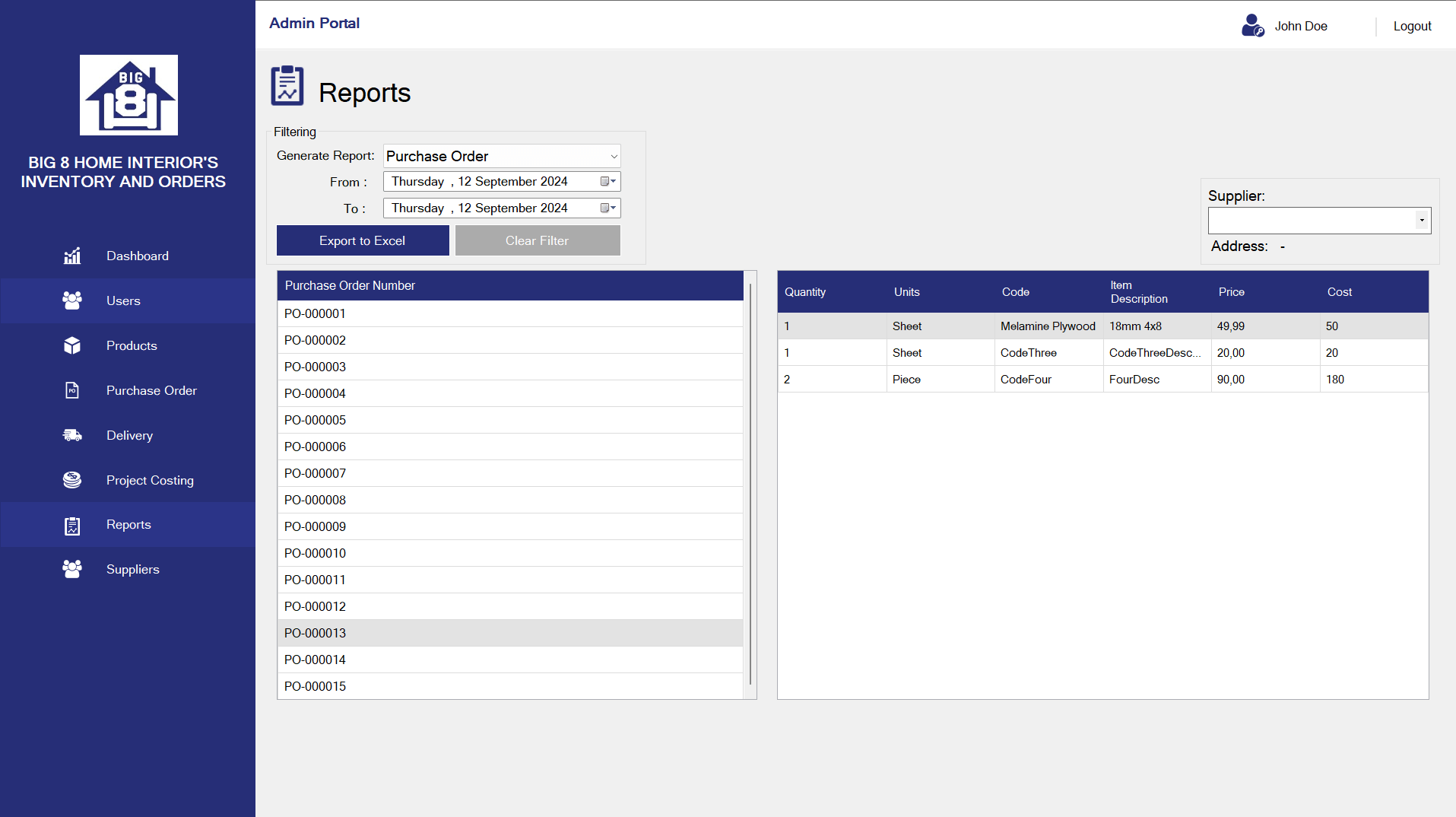Go to the Users page
The image size is (1456, 817).
click(128, 300)
